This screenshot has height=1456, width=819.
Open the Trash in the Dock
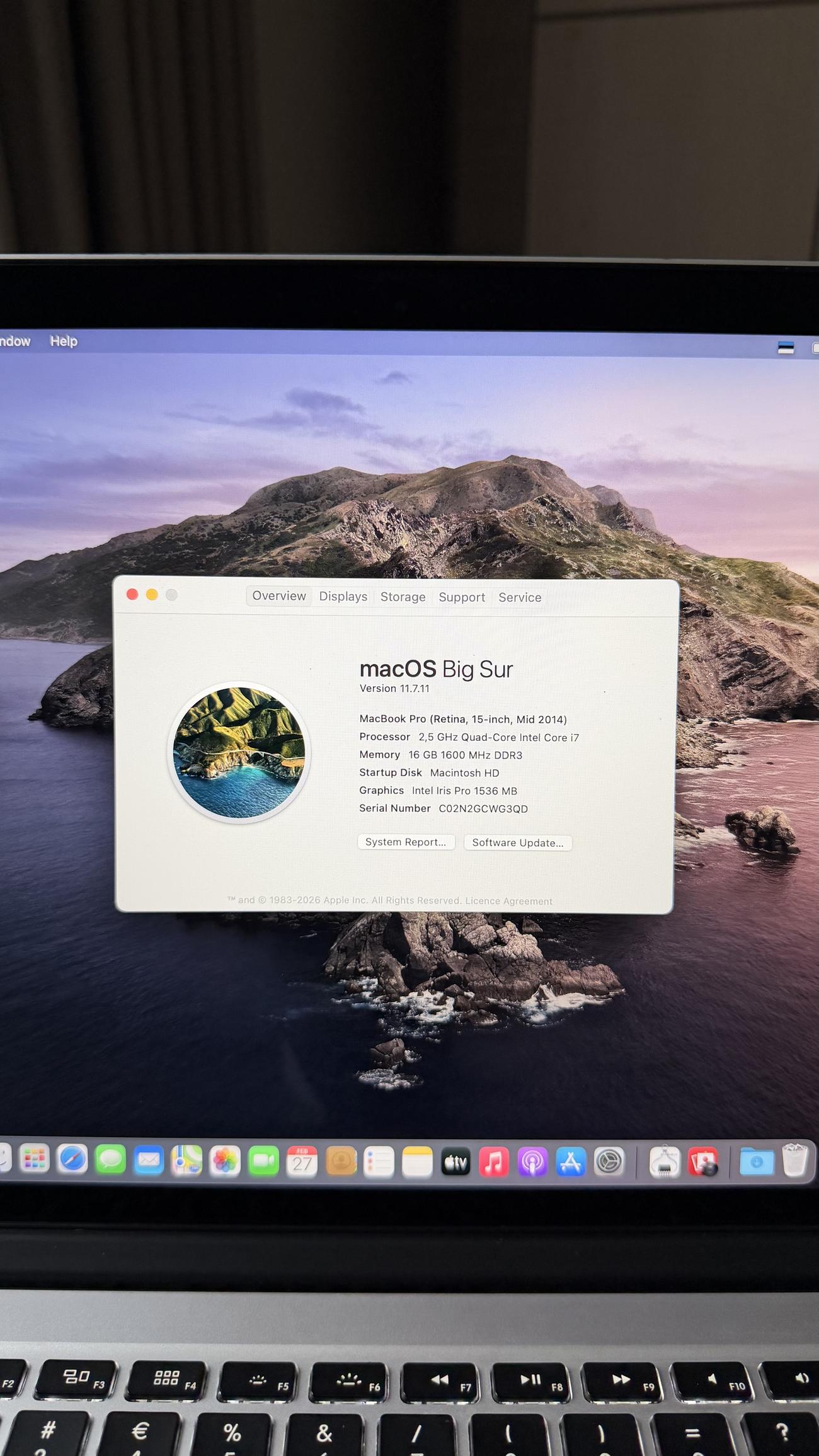coord(794,1161)
